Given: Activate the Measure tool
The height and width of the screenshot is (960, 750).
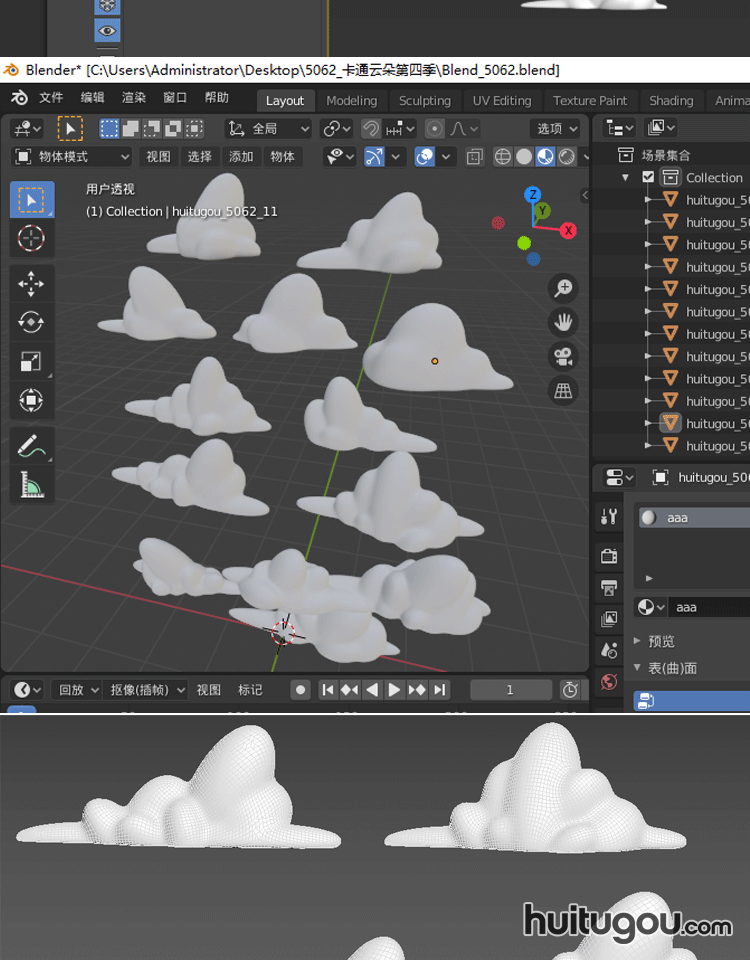Looking at the screenshot, I should click(31, 485).
